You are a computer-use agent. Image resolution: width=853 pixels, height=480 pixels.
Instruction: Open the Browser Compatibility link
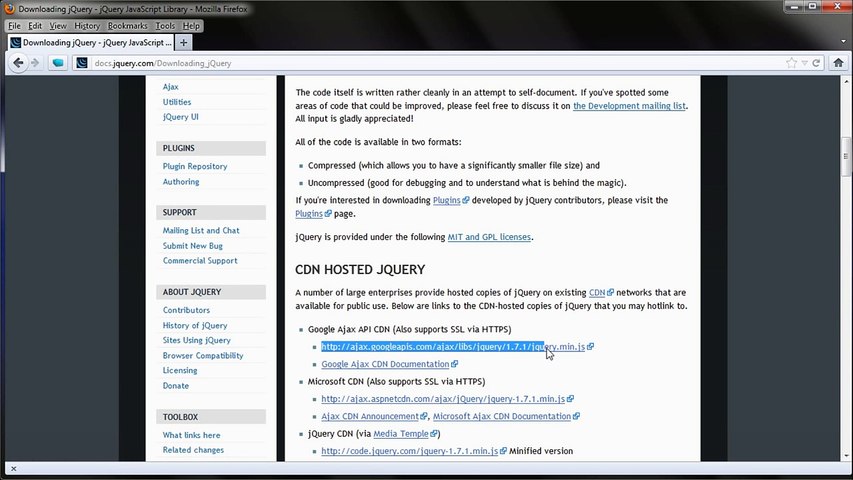pos(203,355)
